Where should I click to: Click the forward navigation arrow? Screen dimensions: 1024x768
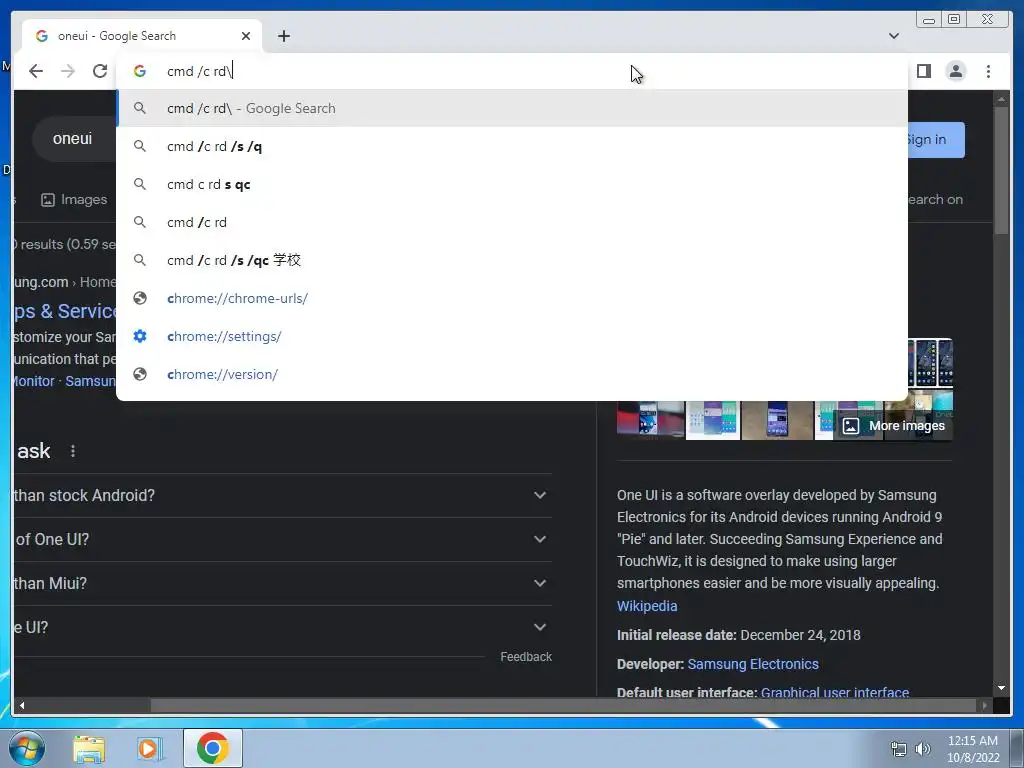coord(68,71)
